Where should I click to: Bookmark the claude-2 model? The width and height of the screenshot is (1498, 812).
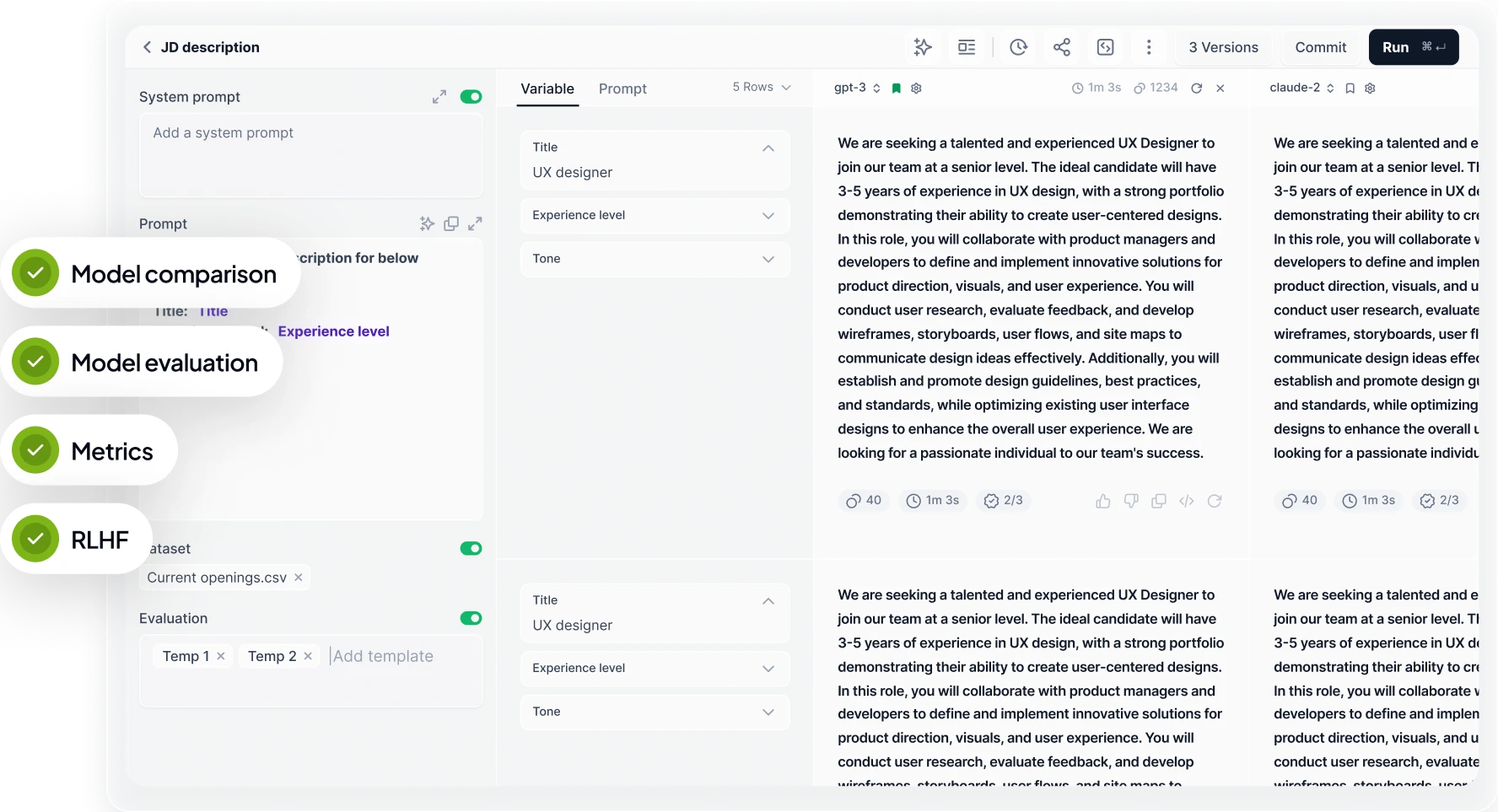pos(1350,88)
